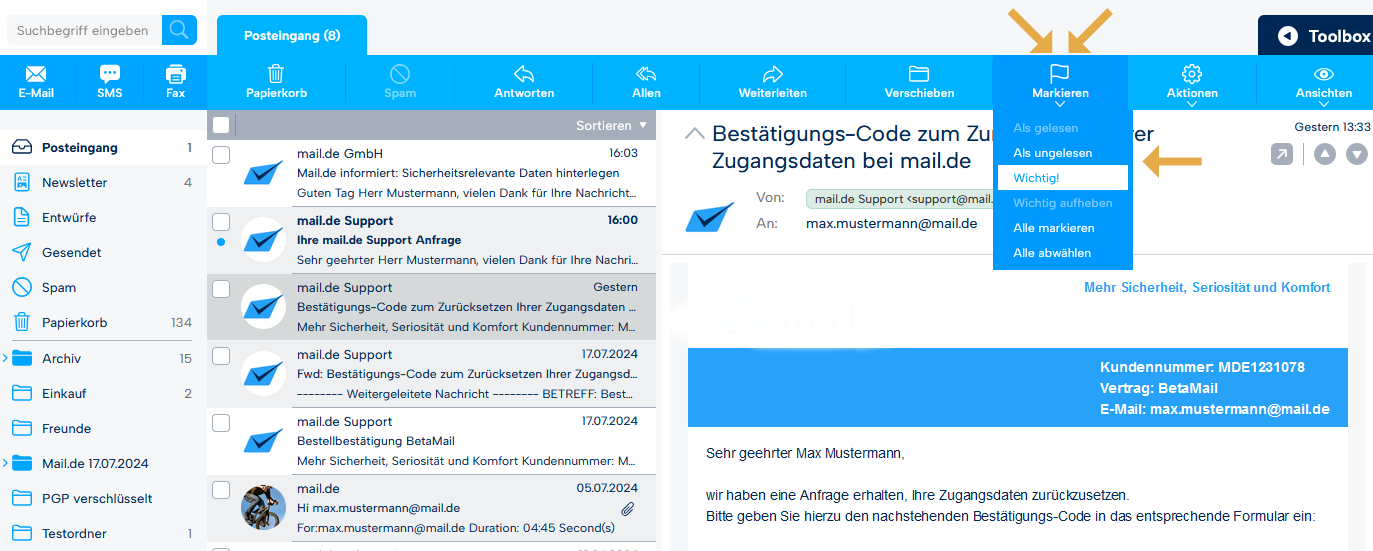Click 'Mehr Sicherheit, Seriosität und Komfort' link
The image size is (1373, 551).
(1207, 287)
